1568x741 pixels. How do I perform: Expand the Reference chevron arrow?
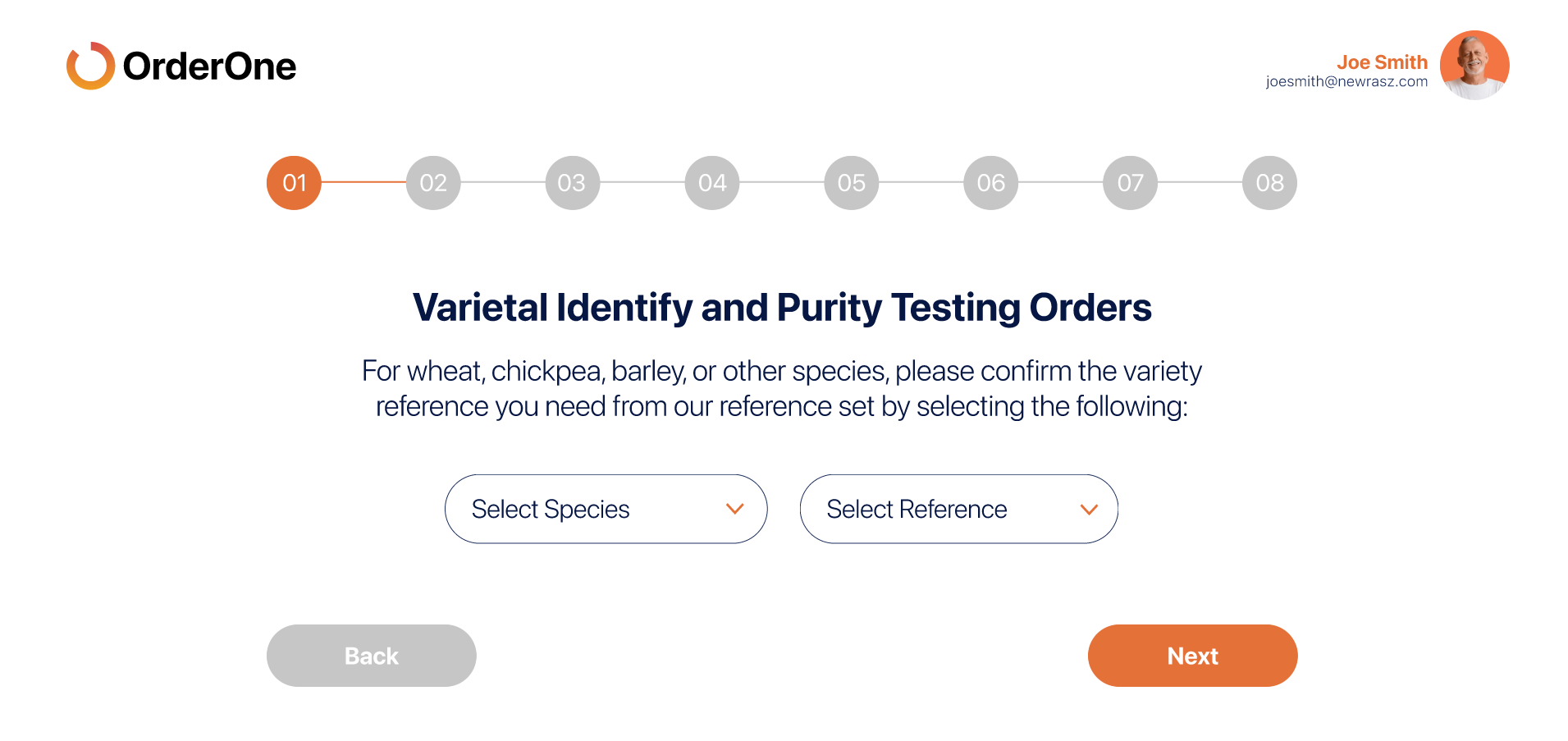coord(1089,510)
